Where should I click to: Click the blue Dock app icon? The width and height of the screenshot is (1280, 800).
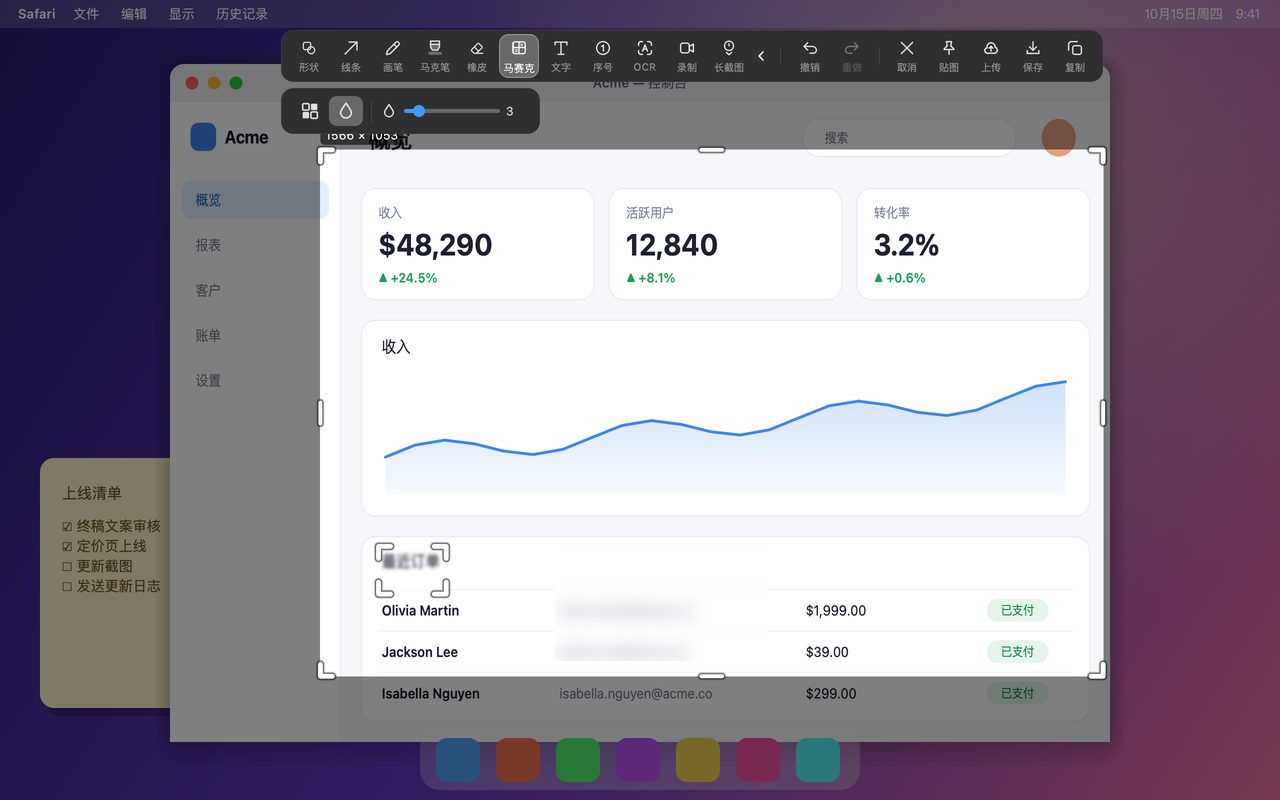(x=458, y=760)
